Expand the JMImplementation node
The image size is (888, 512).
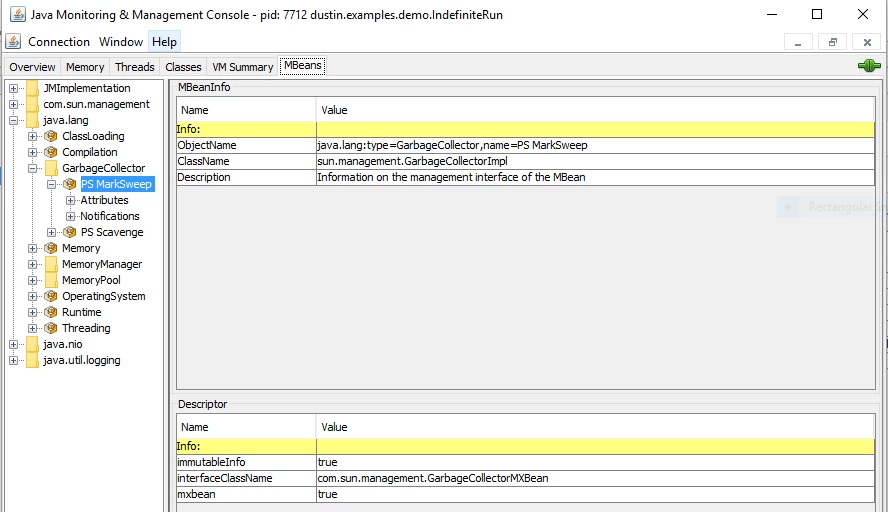coord(14,88)
